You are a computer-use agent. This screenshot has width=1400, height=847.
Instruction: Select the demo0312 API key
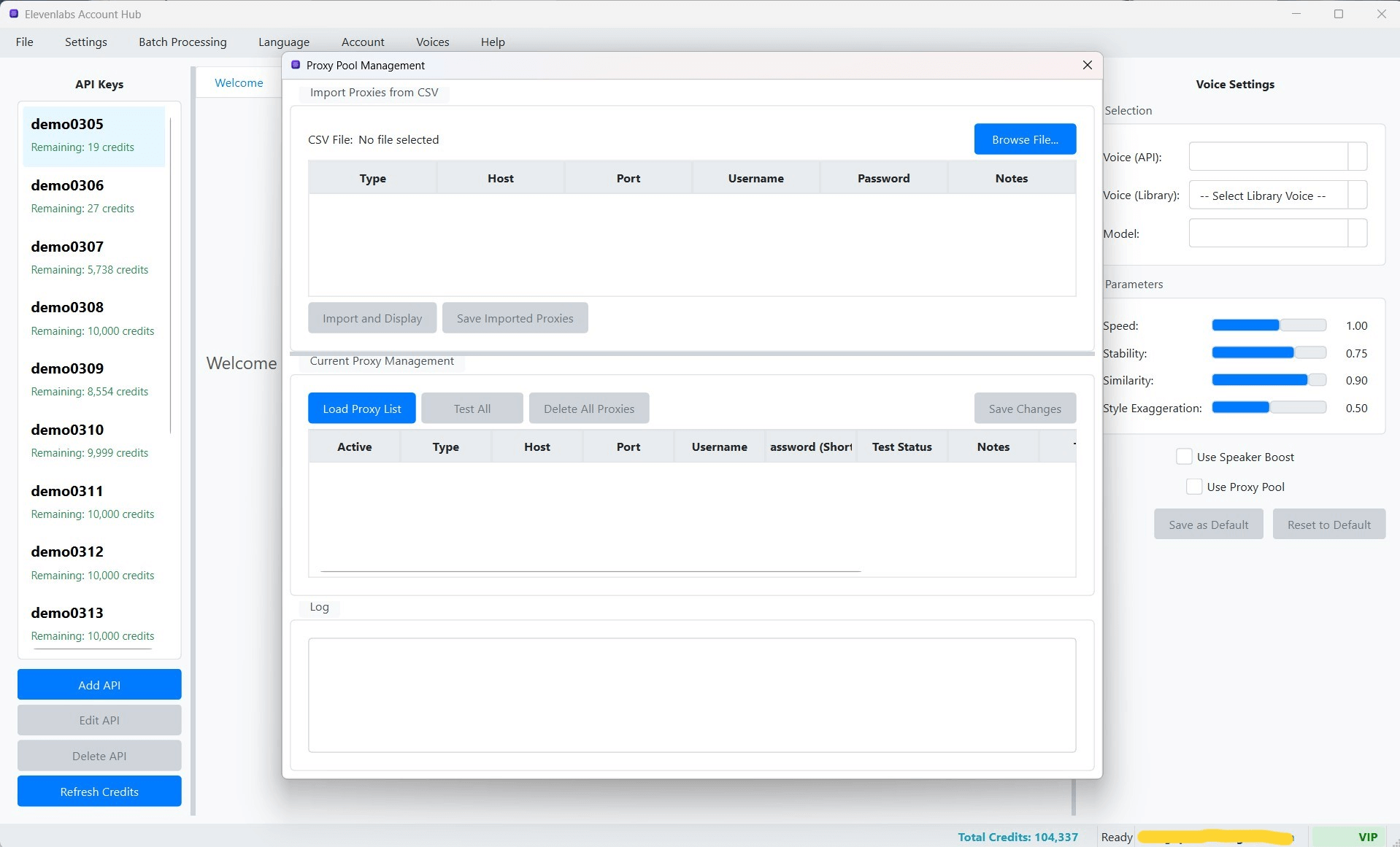tap(94, 563)
